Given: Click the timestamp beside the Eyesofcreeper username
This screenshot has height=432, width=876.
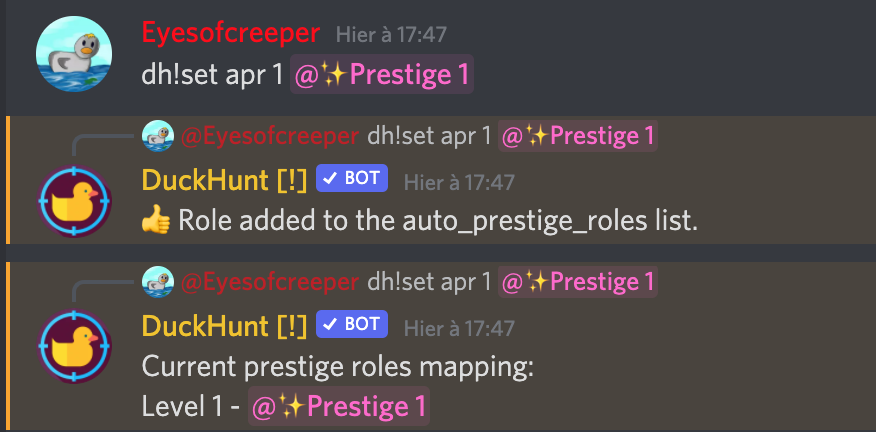Looking at the screenshot, I should pos(391,34).
